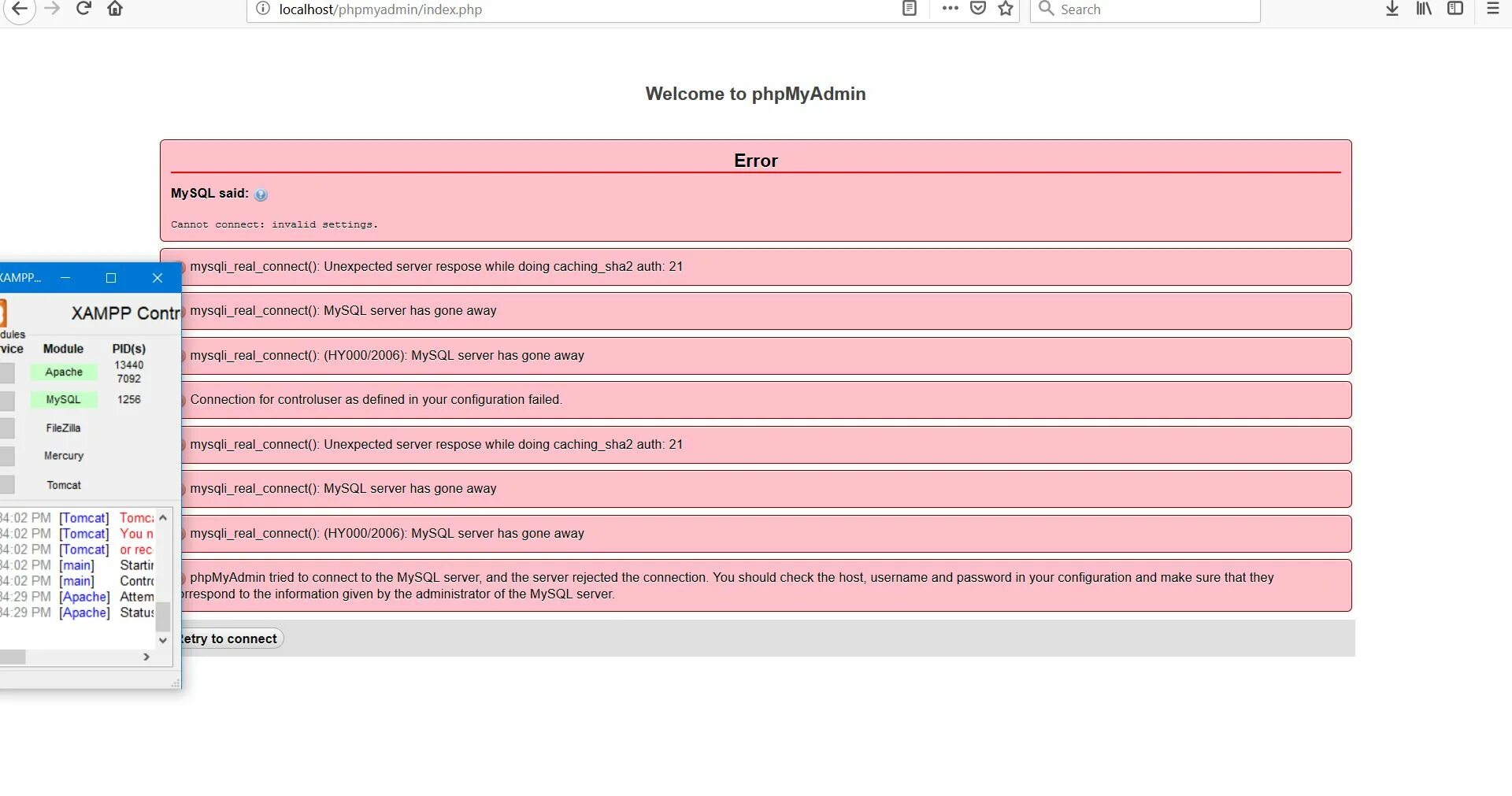Toggle the MySQL service checkbox in XAMPP
The image size is (1512, 796).
click(7, 401)
